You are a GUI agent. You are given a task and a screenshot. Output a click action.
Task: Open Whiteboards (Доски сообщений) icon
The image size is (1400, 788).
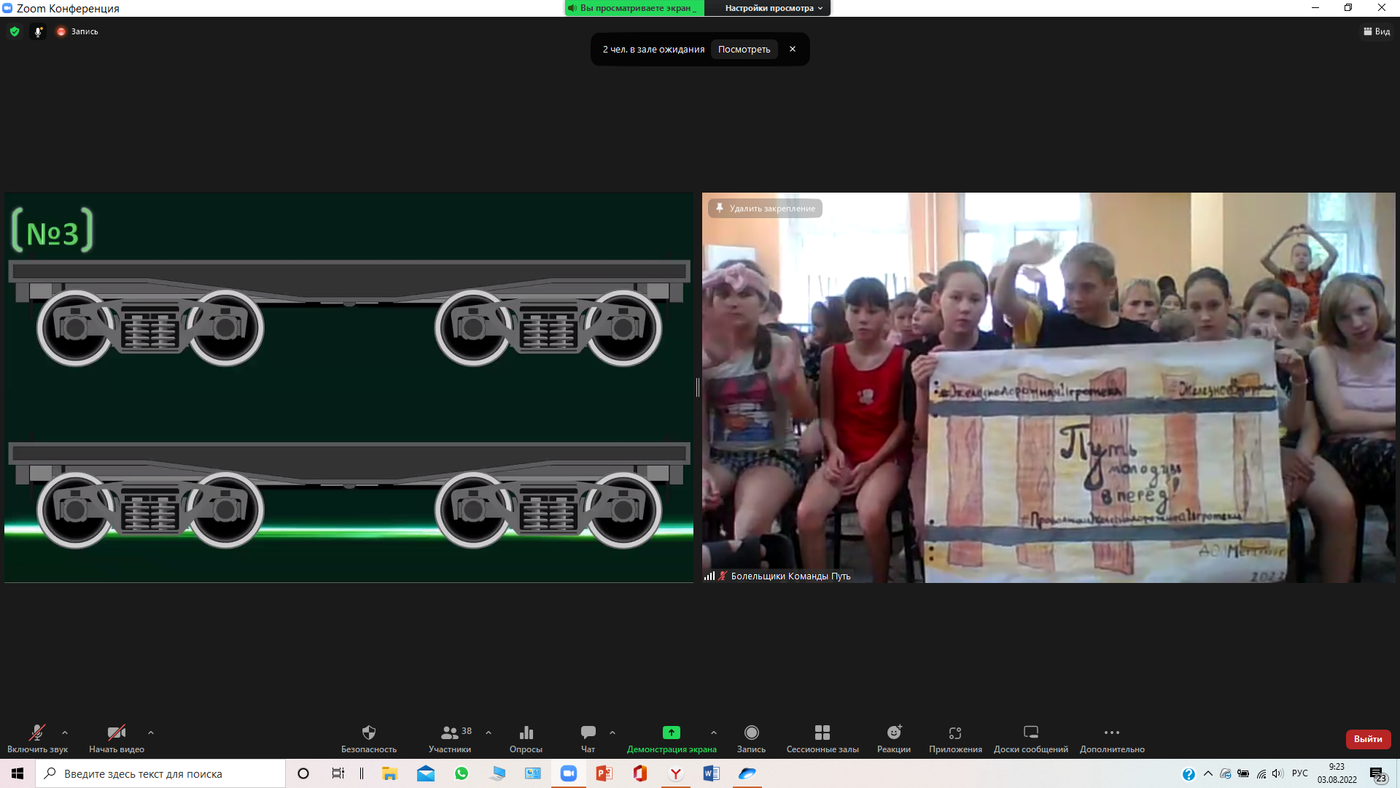[x=1031, y=734]
